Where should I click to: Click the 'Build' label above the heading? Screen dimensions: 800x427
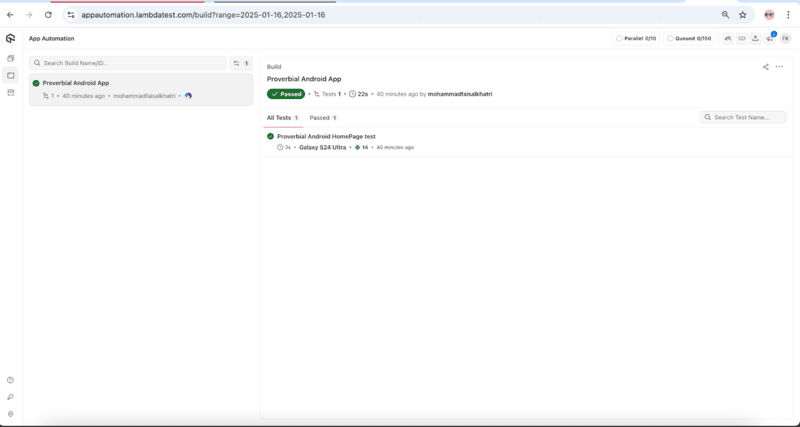click(x=274, y=67)
